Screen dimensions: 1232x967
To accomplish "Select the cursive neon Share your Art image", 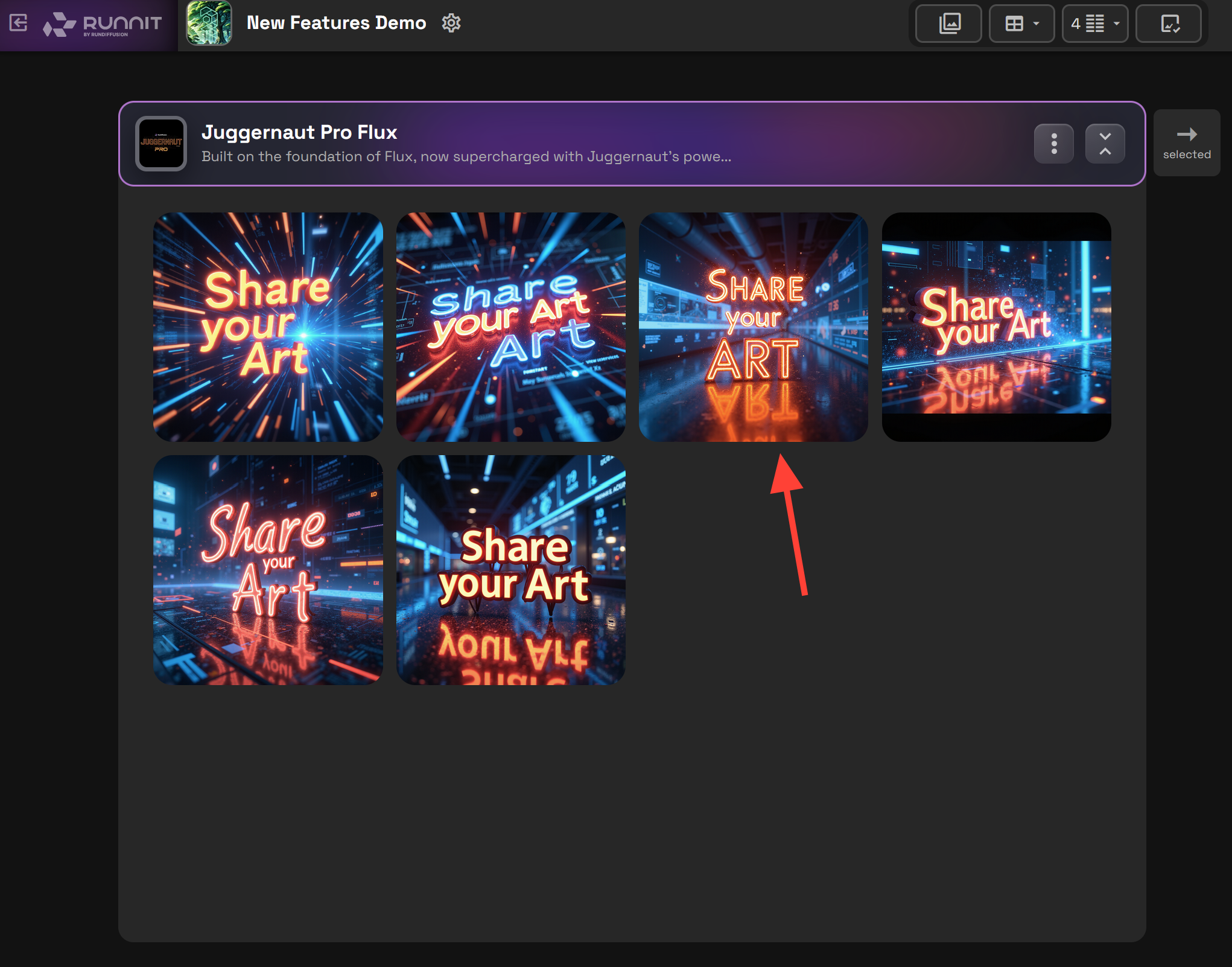I will tap(268, 570).
